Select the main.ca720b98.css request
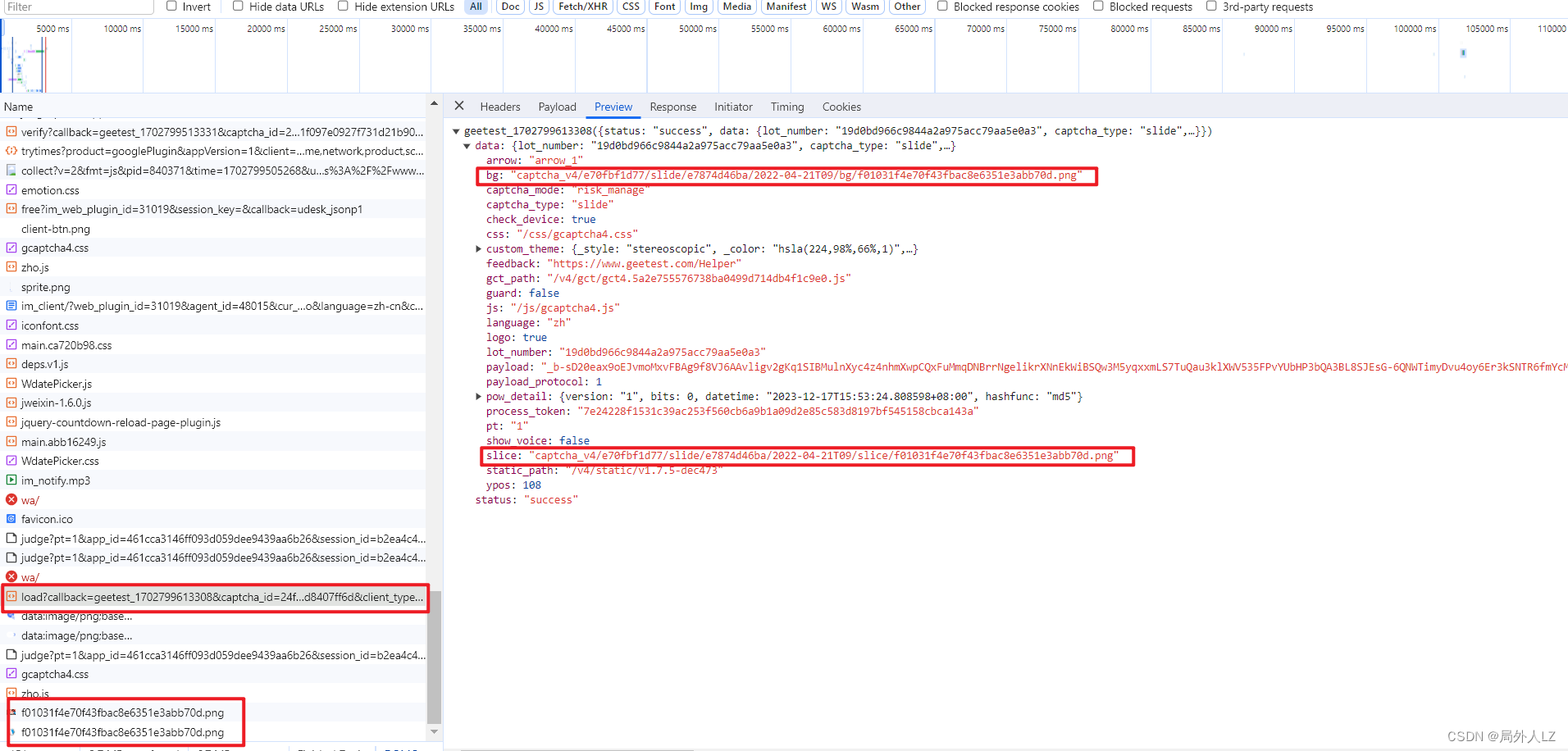1568x751 pixels. (213, 345)
